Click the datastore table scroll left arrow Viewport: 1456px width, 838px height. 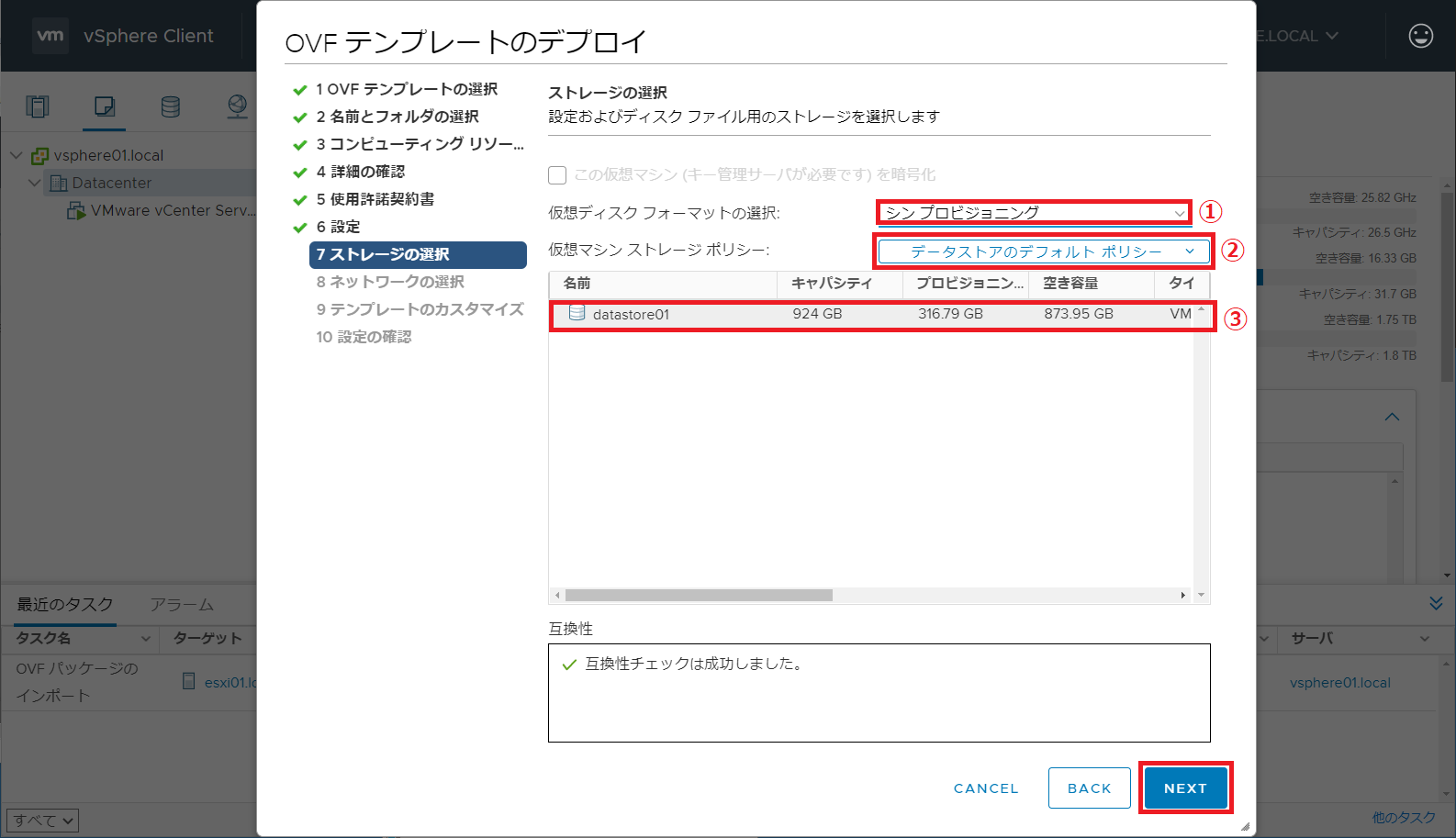coord(557,595)
